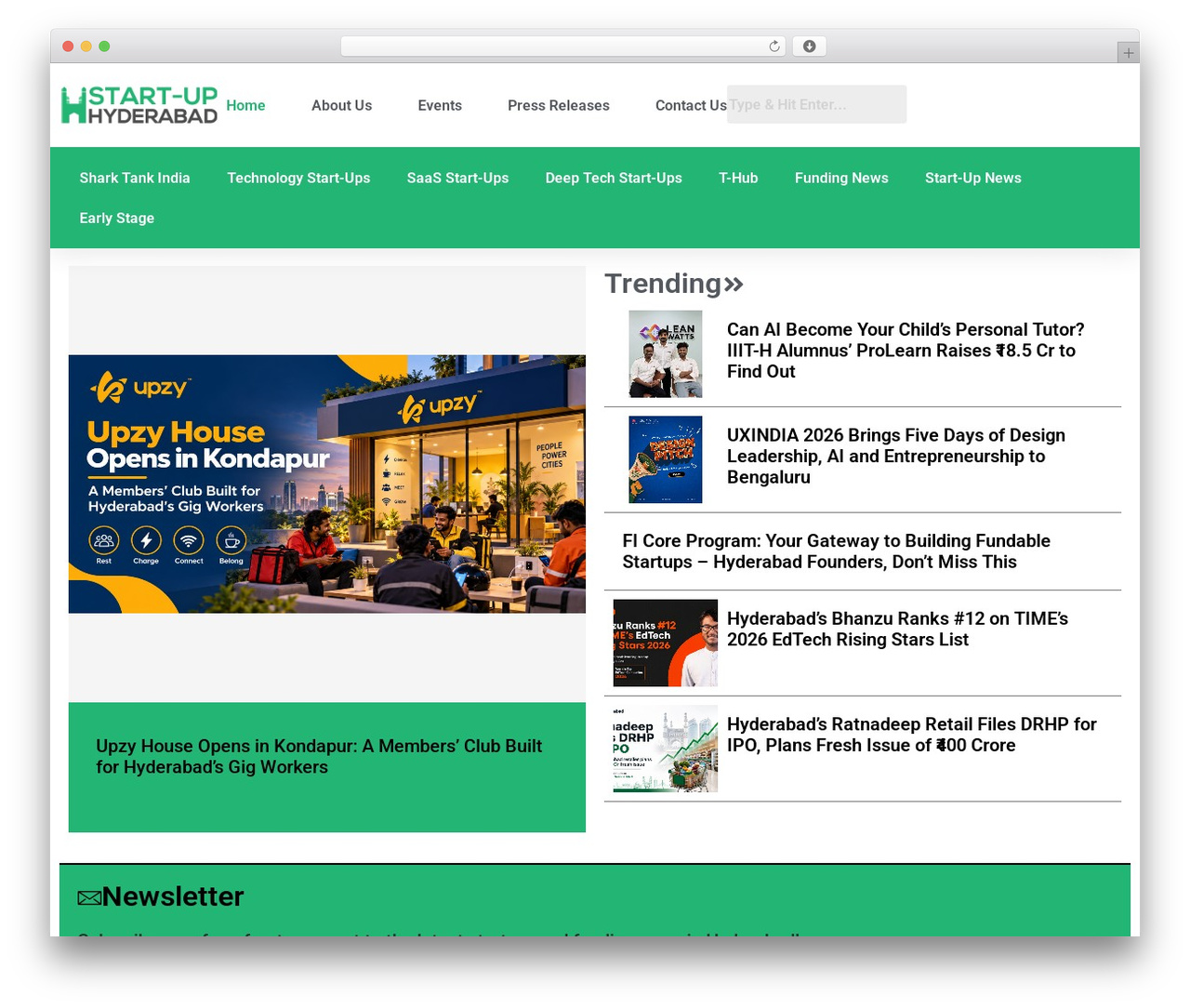Open the Shark Tank India category
1190x1008 pixels.
pyautogui.click(x=135, y=178)
